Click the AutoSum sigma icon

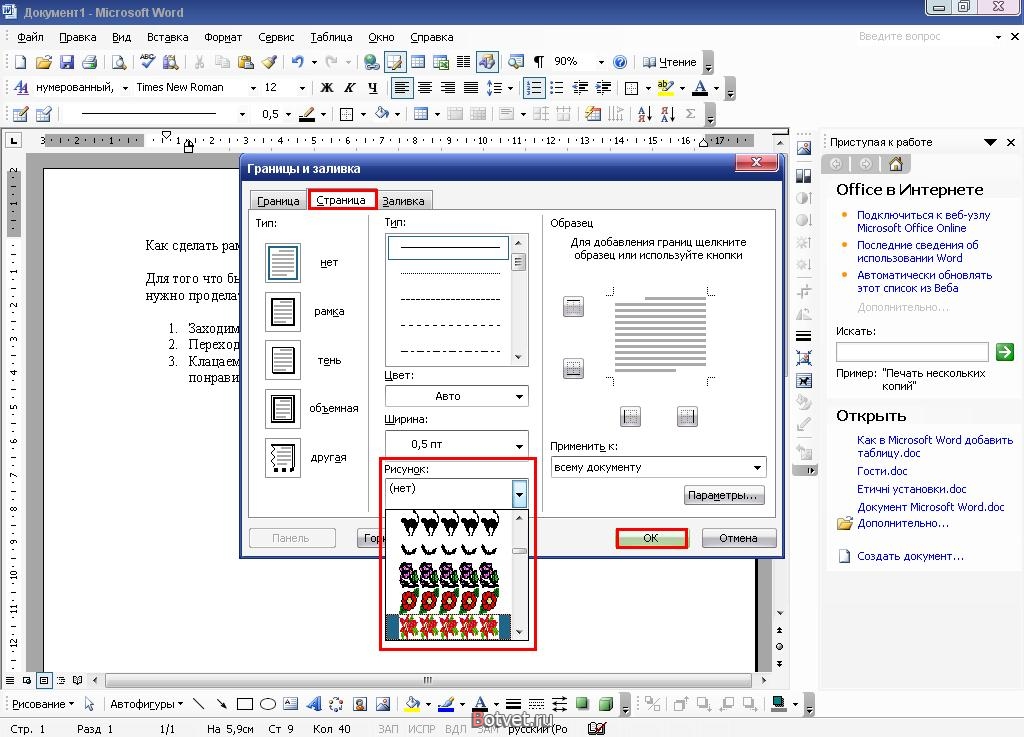(x=690, y=114)
